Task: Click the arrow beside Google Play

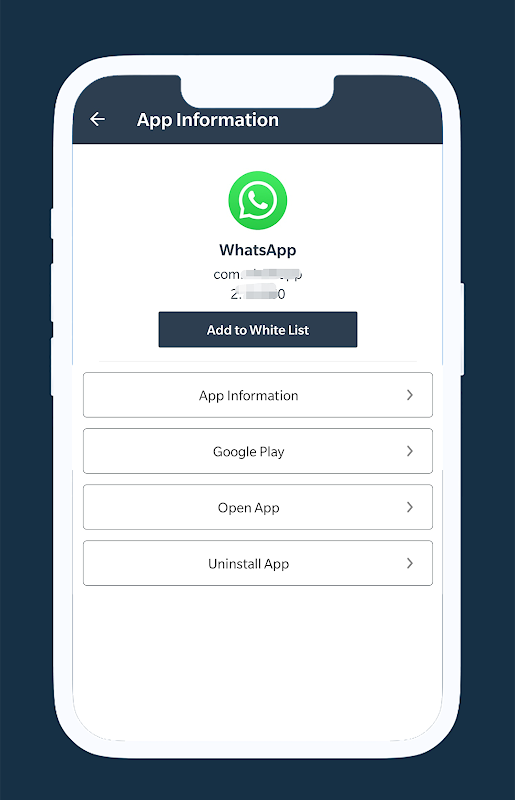Action: coord(409,451)
